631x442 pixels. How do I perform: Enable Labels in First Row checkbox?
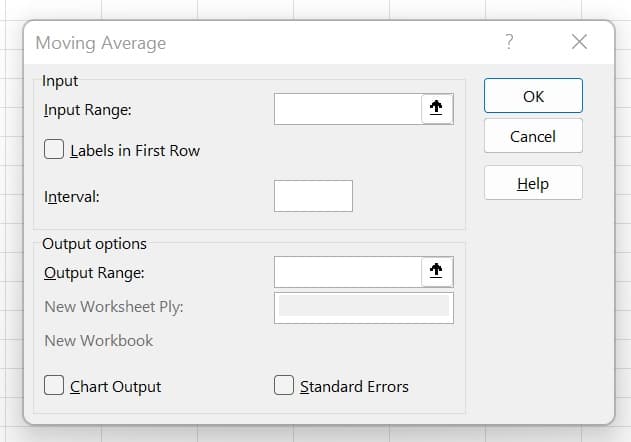point(55,150)
